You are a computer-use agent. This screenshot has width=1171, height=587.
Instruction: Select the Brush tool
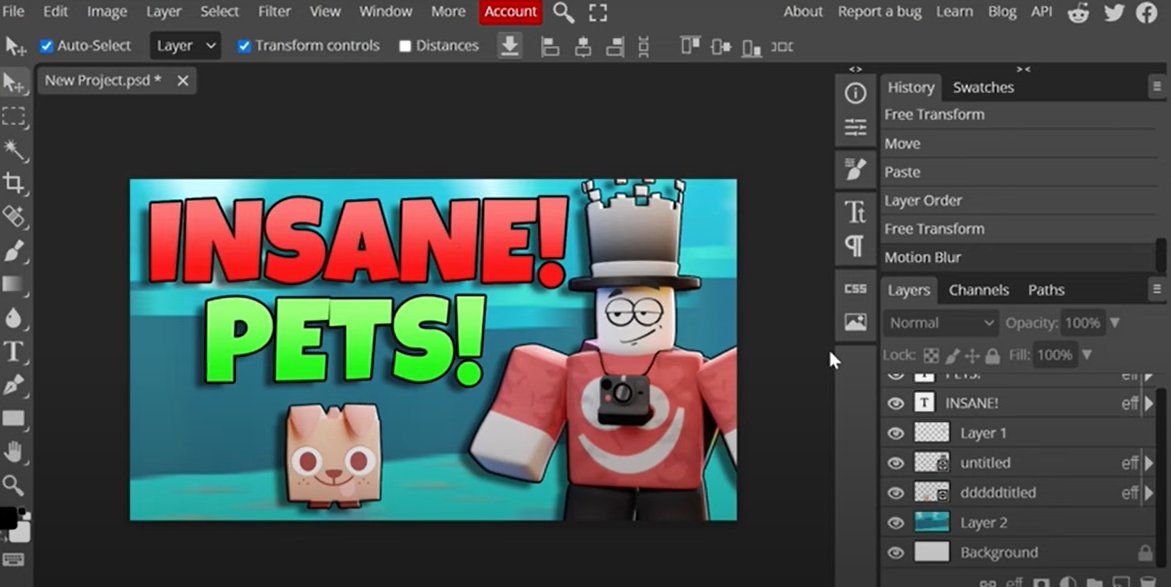click(x=13, y=250)
